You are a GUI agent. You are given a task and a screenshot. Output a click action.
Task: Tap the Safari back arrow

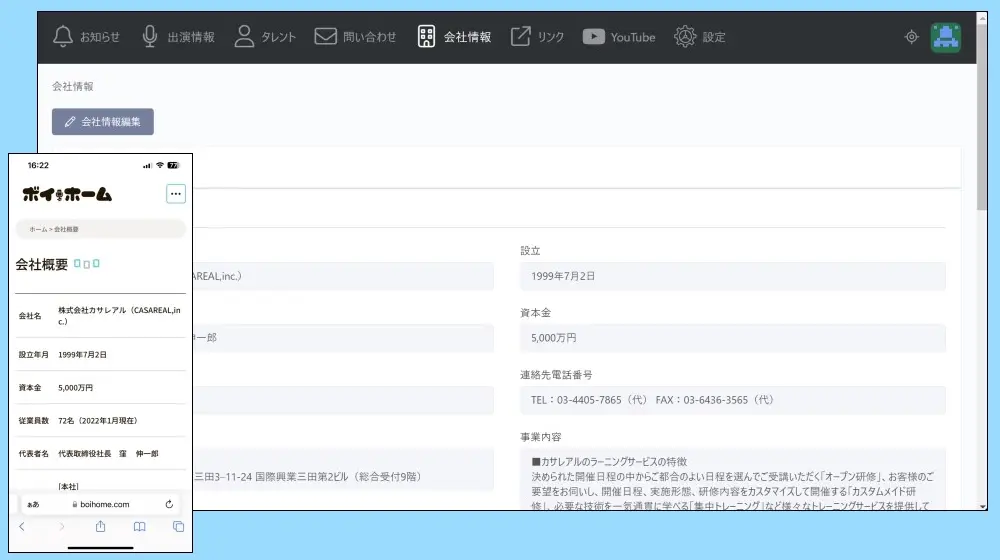click(x=22, y=526)
